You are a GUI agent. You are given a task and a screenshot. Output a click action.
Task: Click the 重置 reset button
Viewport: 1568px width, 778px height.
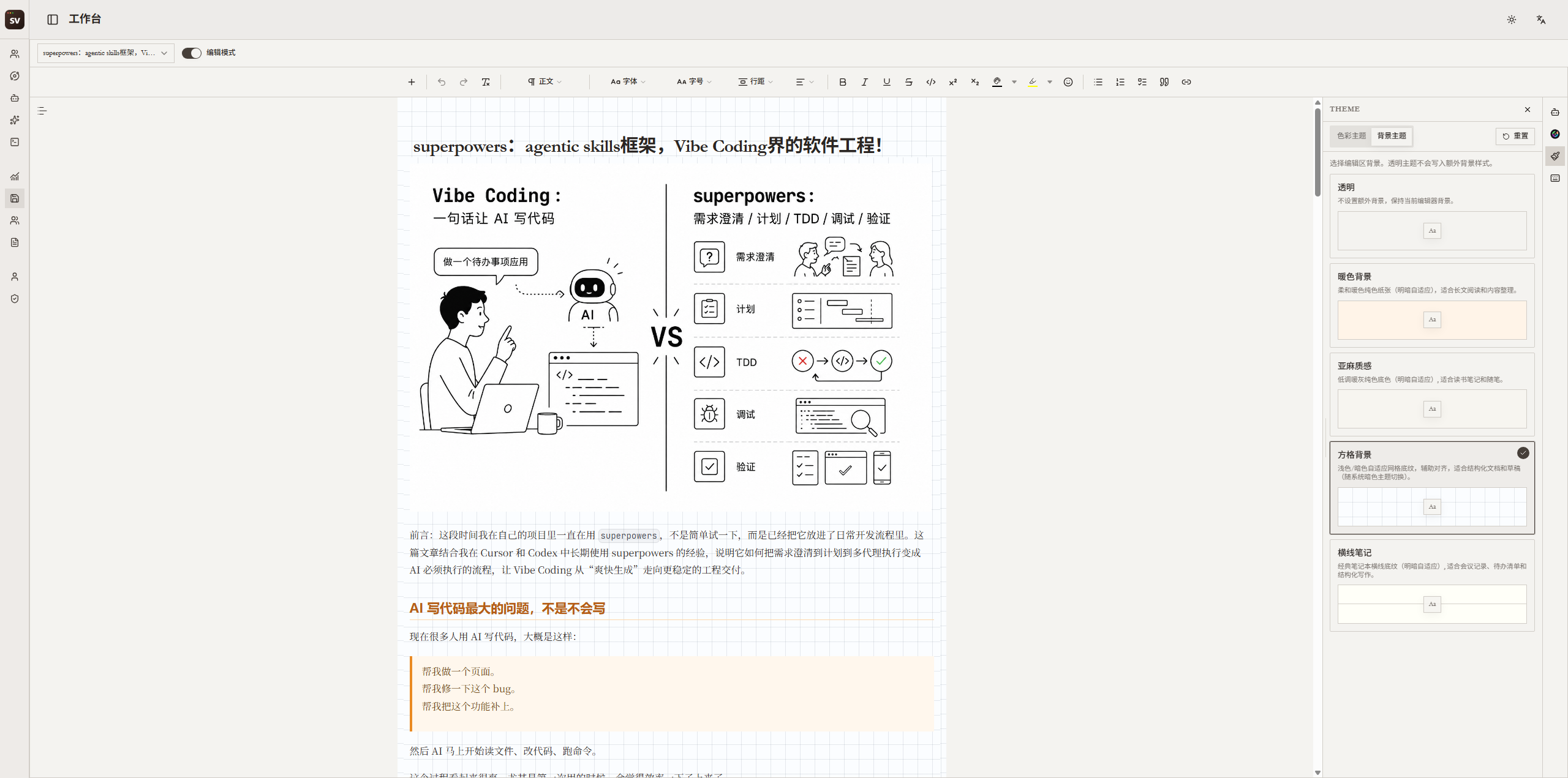point(1515,136)
